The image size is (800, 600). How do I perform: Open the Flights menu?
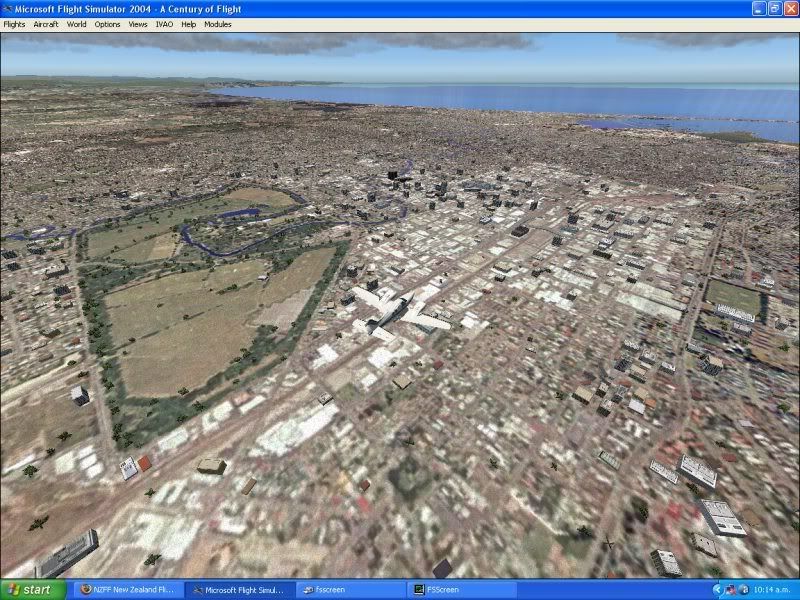pos(14,24)
